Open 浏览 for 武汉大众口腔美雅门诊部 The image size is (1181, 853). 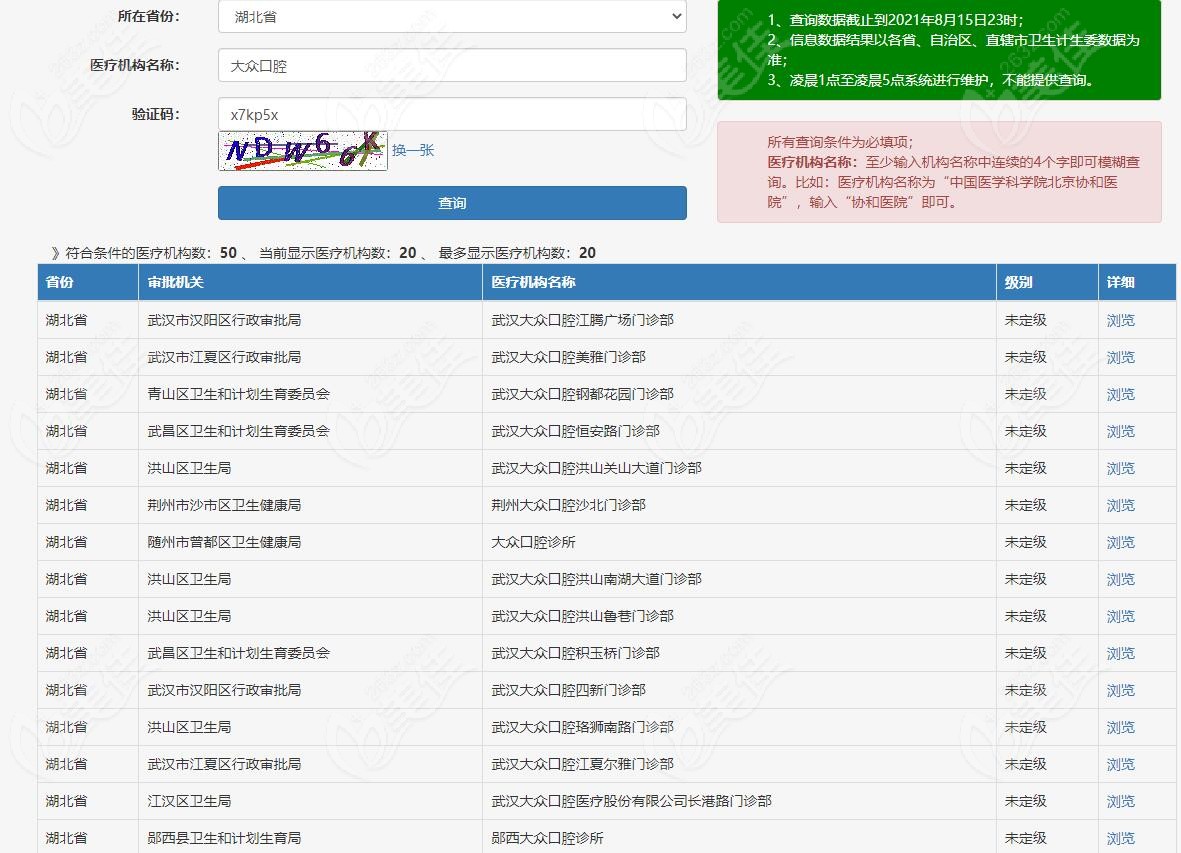pos(1120,358)
